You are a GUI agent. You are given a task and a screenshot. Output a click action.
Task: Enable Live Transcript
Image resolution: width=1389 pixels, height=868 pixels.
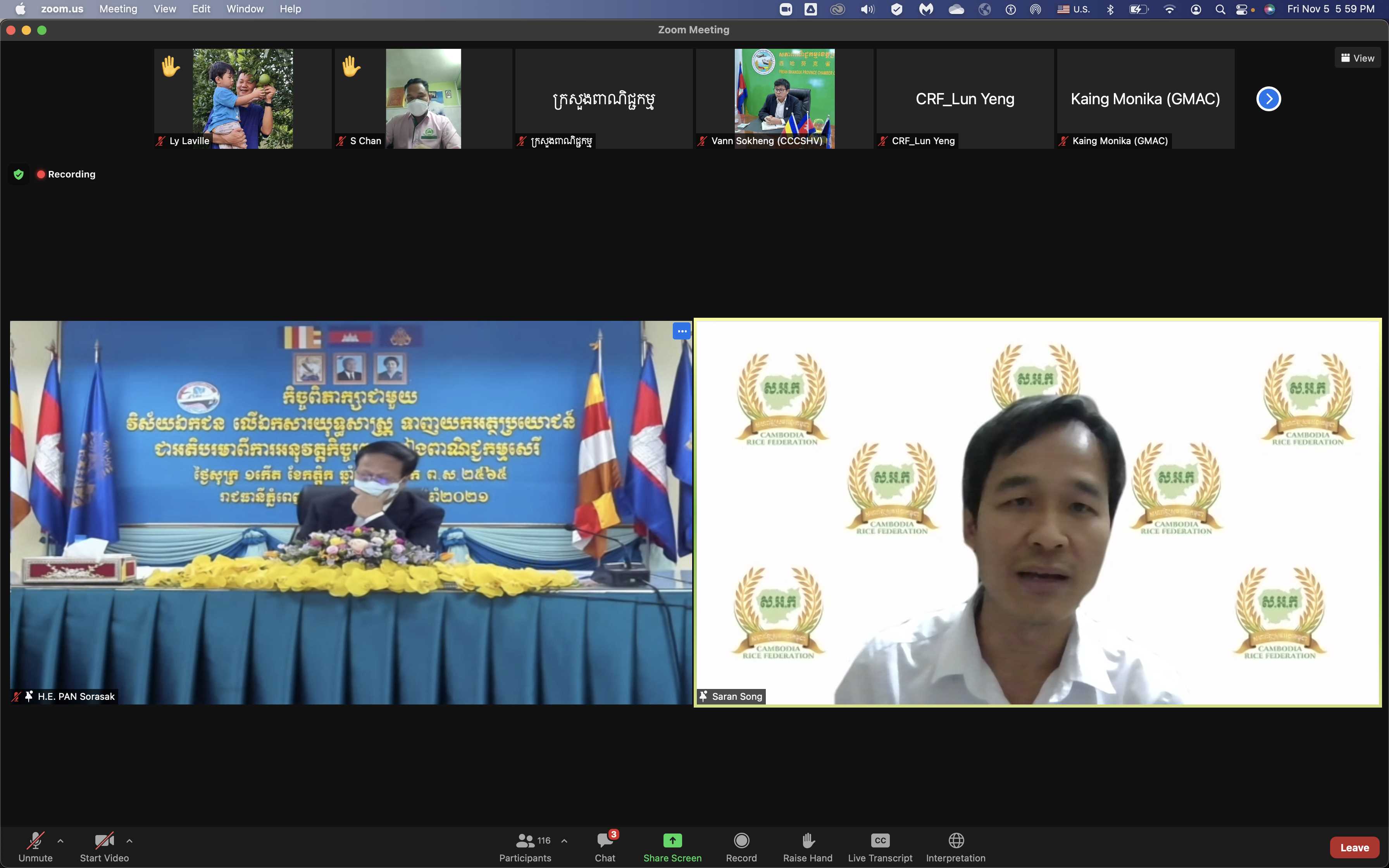[880, 847]
